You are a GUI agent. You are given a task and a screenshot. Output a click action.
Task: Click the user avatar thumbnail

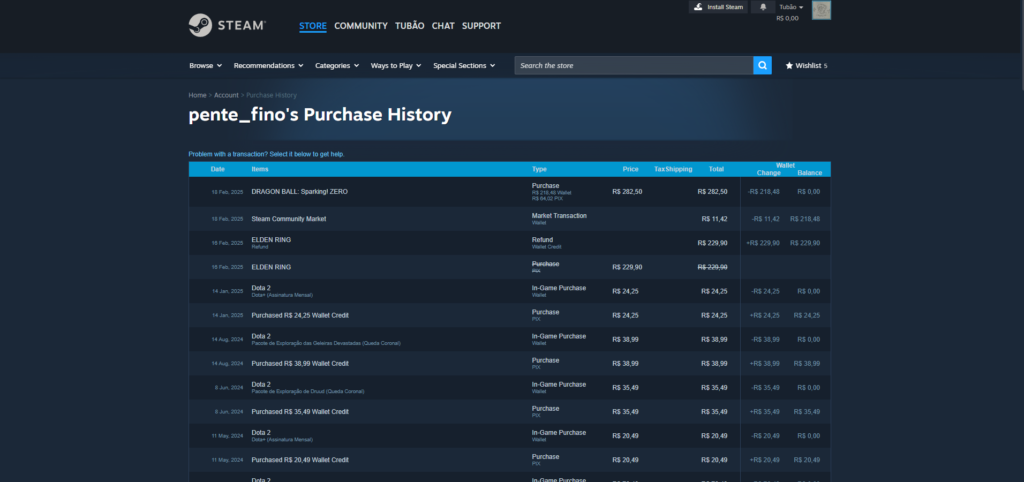tap(821, 10)
